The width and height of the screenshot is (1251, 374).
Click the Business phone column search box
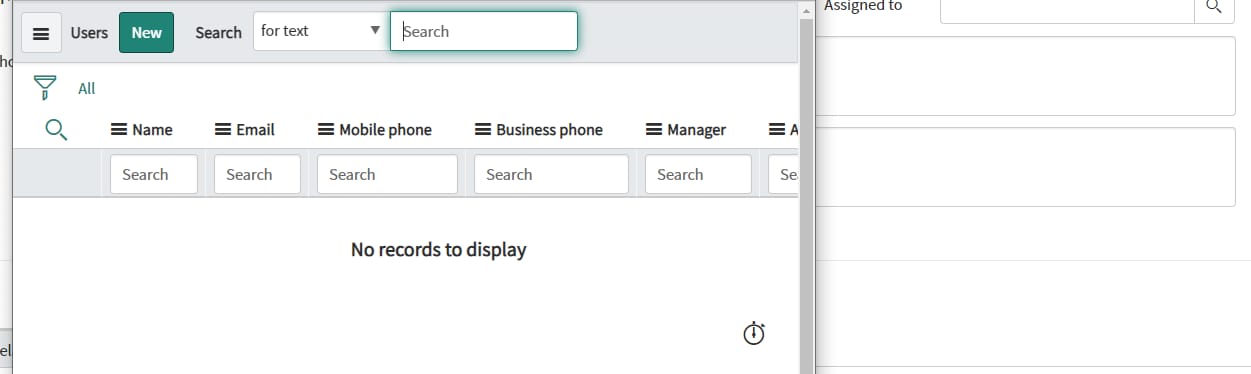(551, 174)
